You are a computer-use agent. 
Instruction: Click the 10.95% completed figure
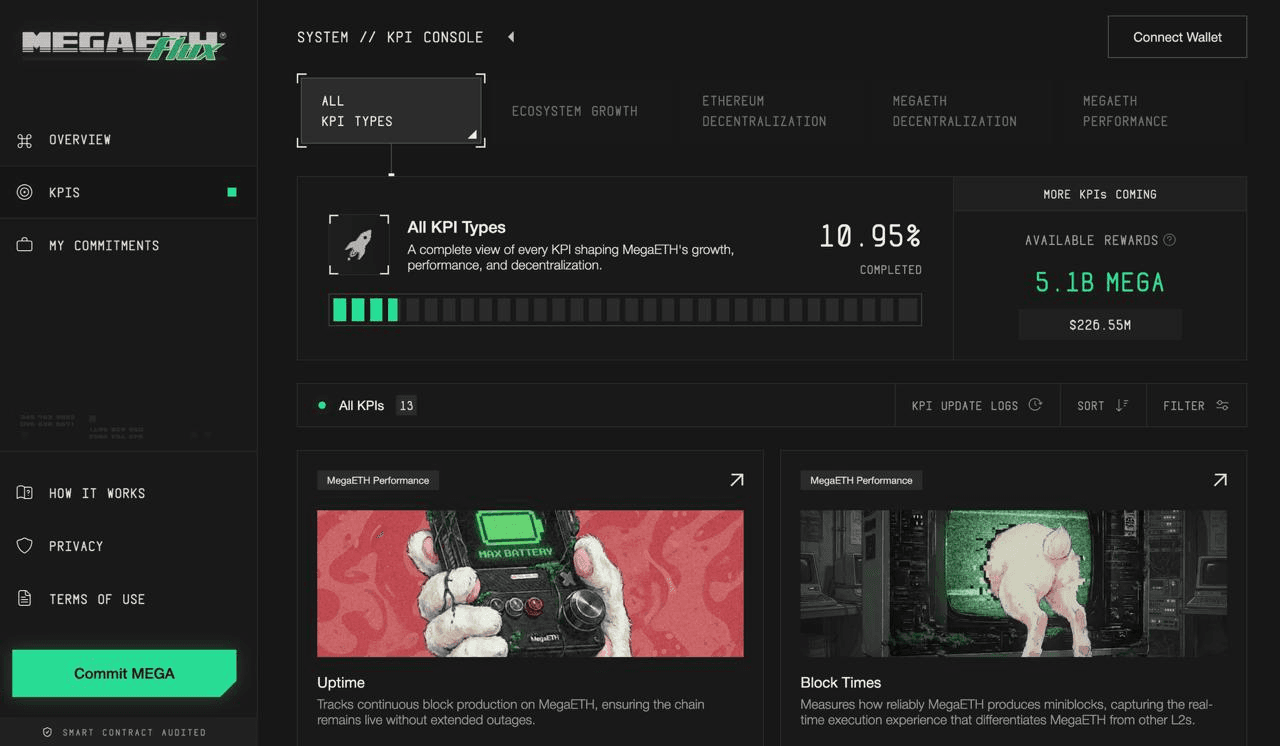coord(870,236)
